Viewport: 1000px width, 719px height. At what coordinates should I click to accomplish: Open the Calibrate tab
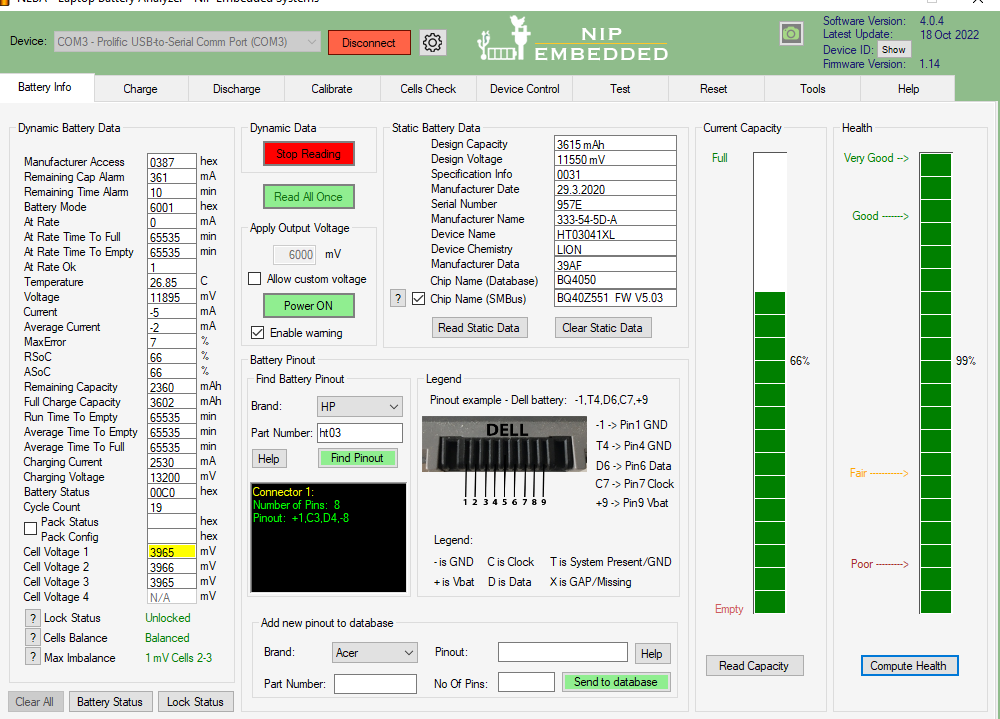[x=331, y=89]
